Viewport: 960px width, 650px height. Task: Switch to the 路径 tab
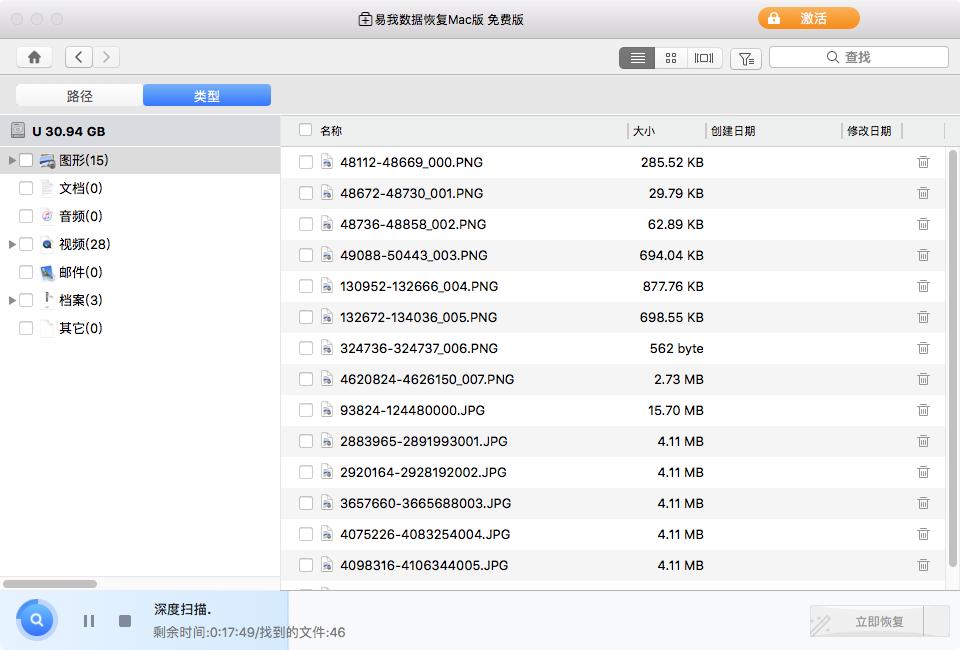click(79, 95)
